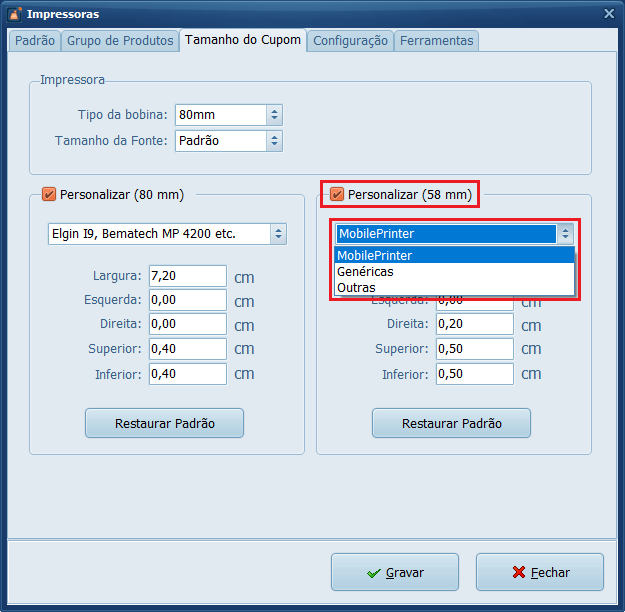Open the Tipo da bobina dropdown
The width and height of the screenshot is (625, 612).
pyautogui.click(x=274, y=115)
